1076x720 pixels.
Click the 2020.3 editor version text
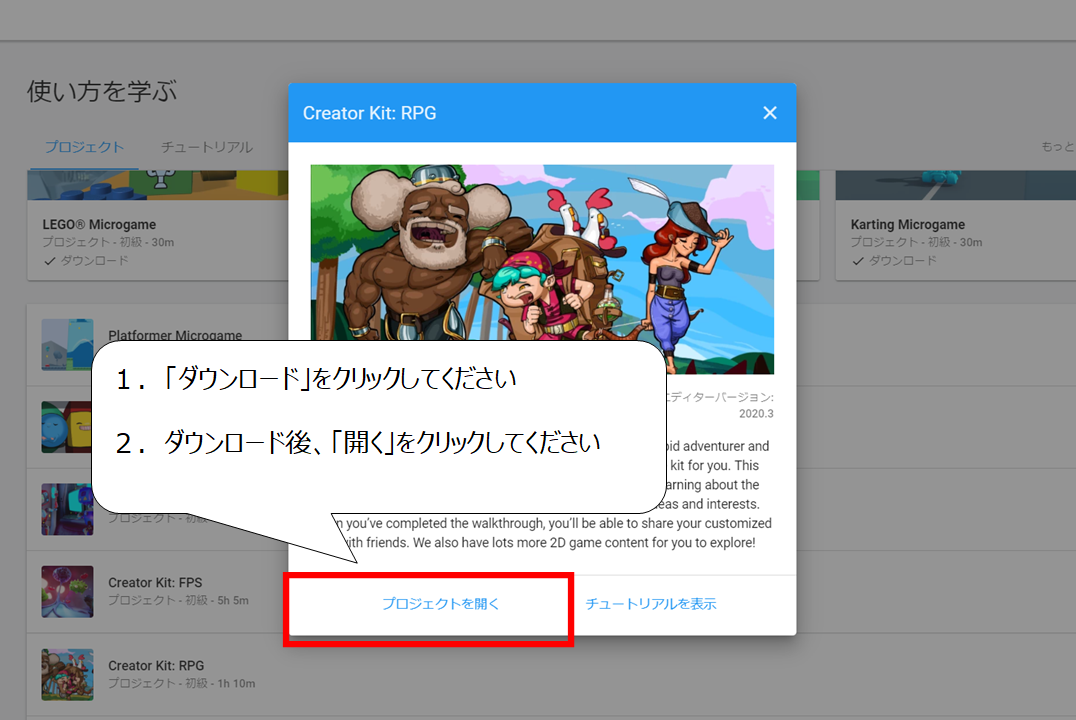756,414
